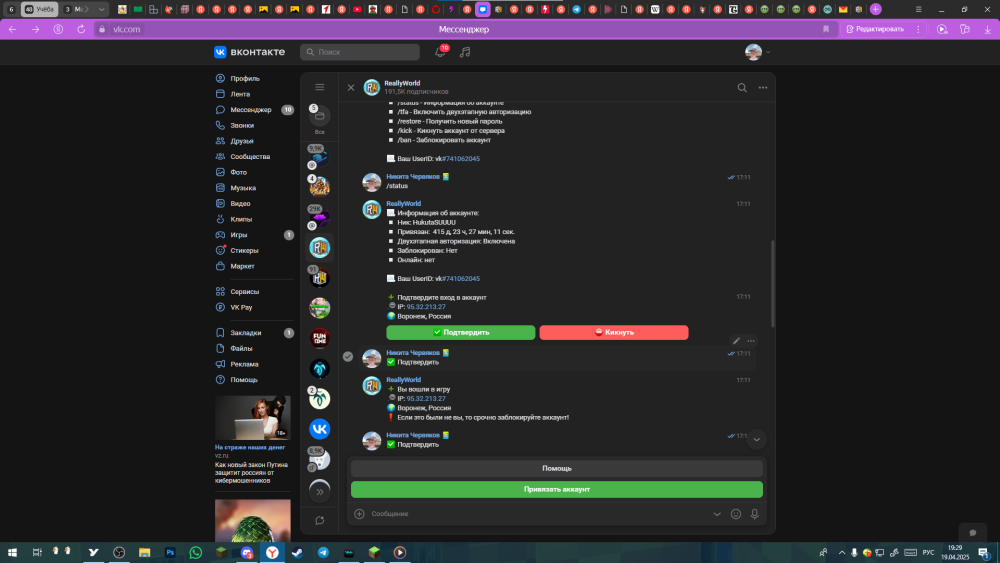This screenshot has width=1000, height=563.
Task: Open IP link under Подтвердите вход
Action: [426, 307]
